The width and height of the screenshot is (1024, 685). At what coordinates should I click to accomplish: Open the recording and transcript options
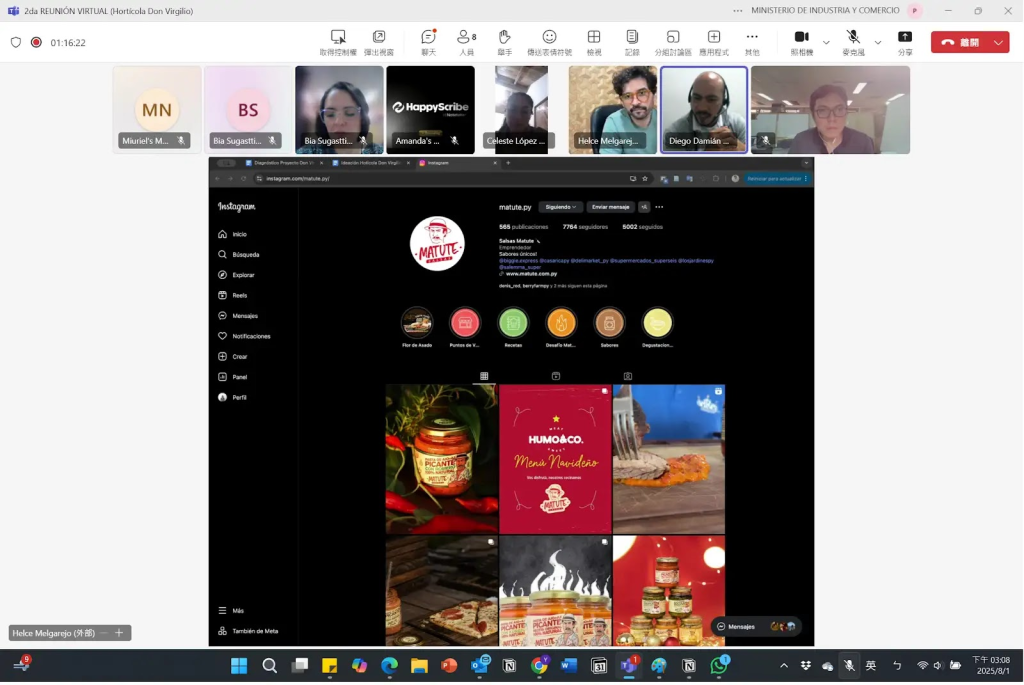(x=632, y=42)
